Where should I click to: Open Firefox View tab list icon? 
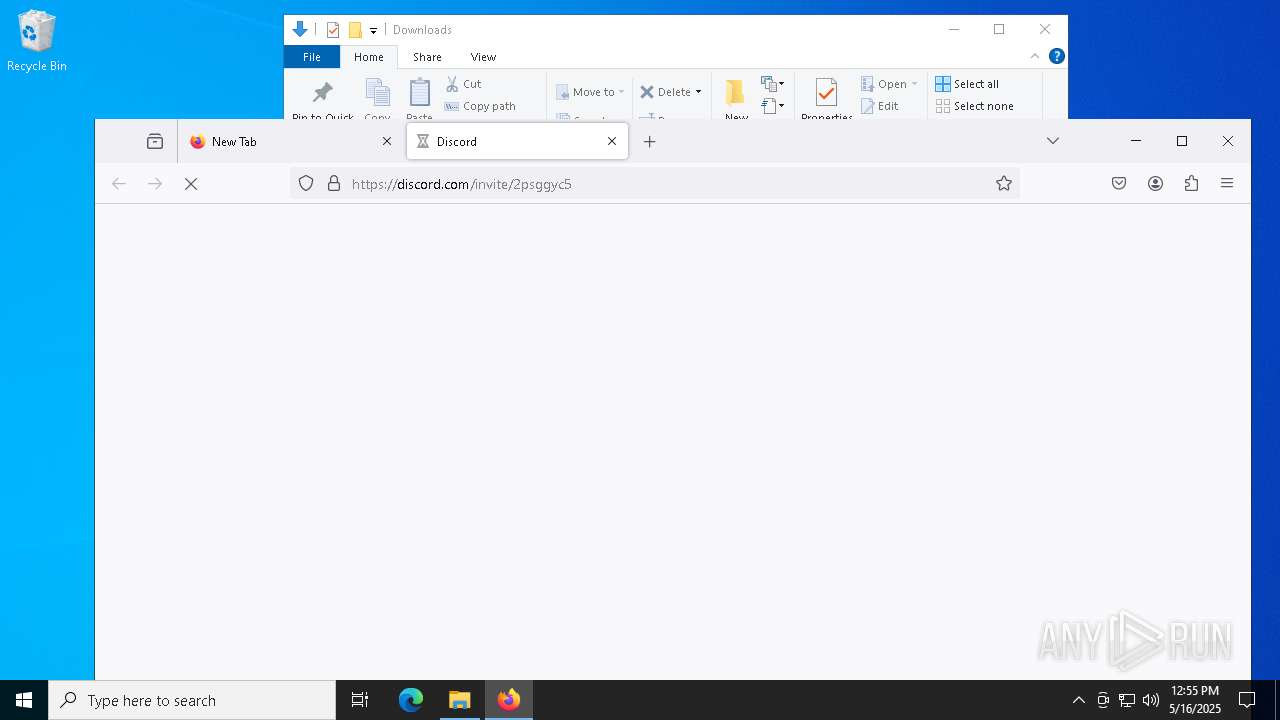point(155,141)
